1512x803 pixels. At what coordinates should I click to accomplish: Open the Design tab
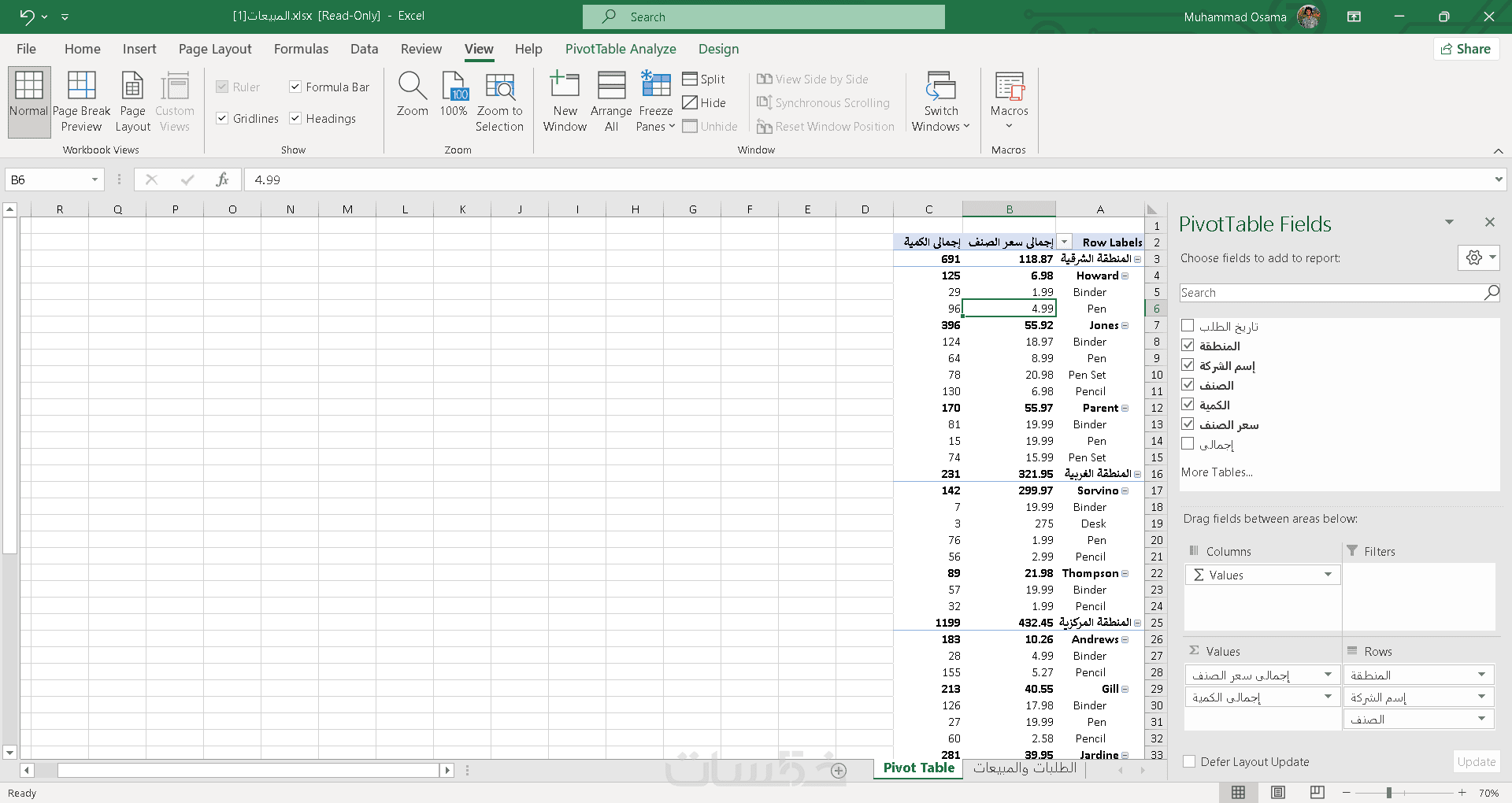pyautogui.click(x=718, y=49)
